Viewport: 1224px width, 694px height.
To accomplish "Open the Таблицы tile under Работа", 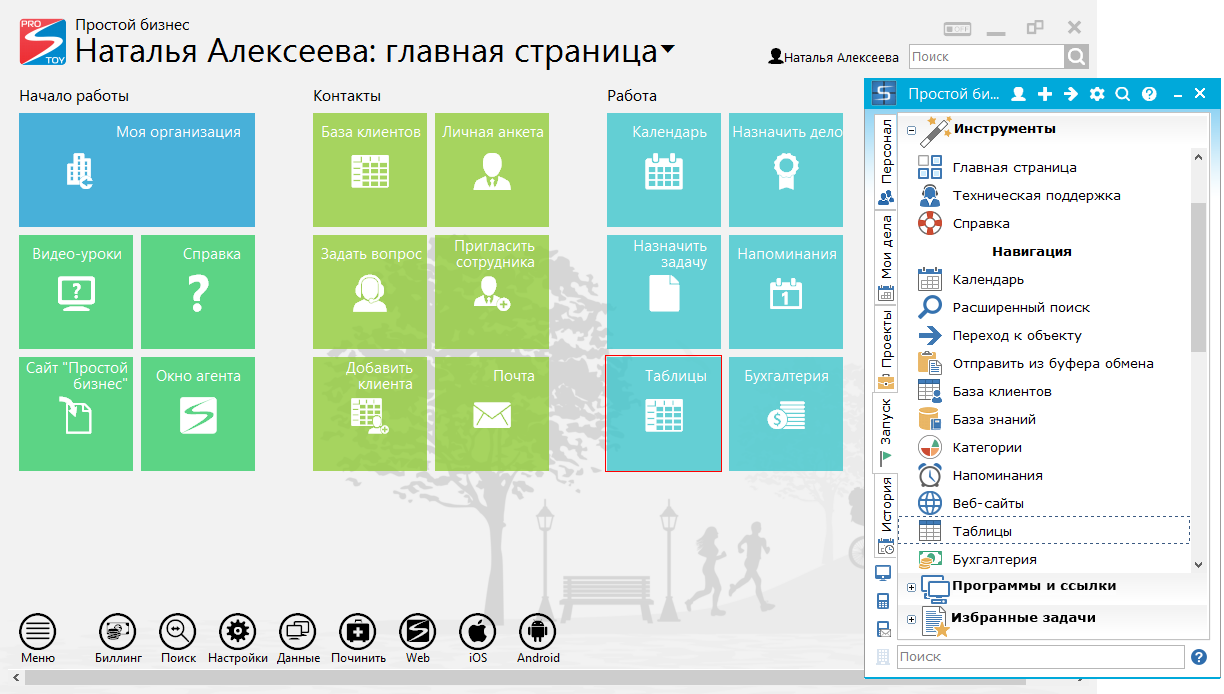I will click(664, 414).
